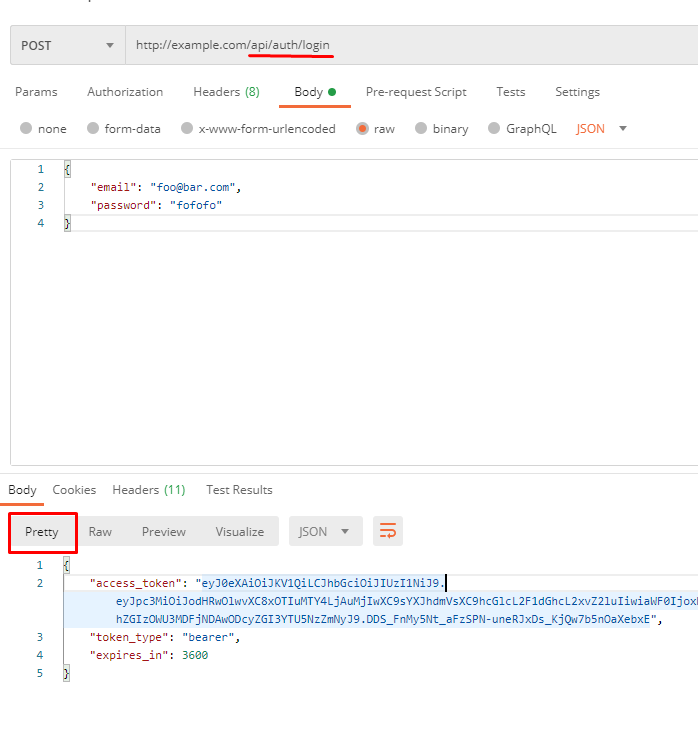Open the request Headers (8) tab
Image resolution: width=698 pixels, height=734 pixels.
(x=226, y=92)
